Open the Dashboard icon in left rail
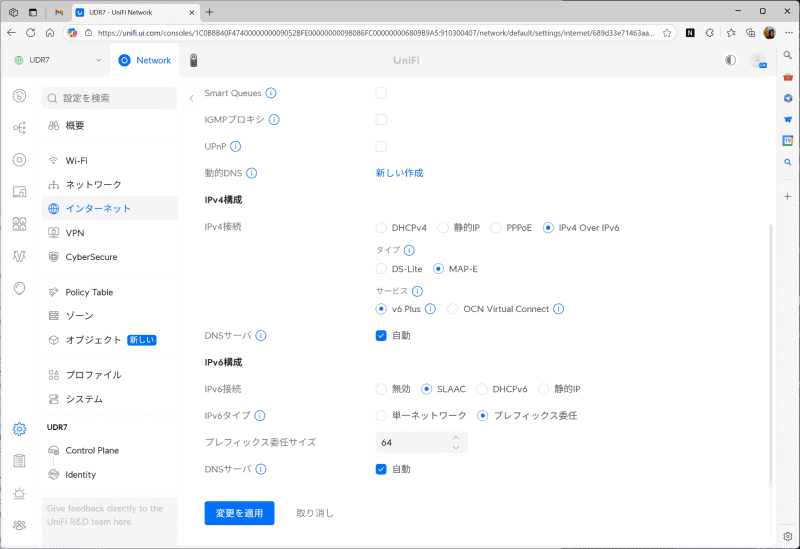 coord(19,95)
